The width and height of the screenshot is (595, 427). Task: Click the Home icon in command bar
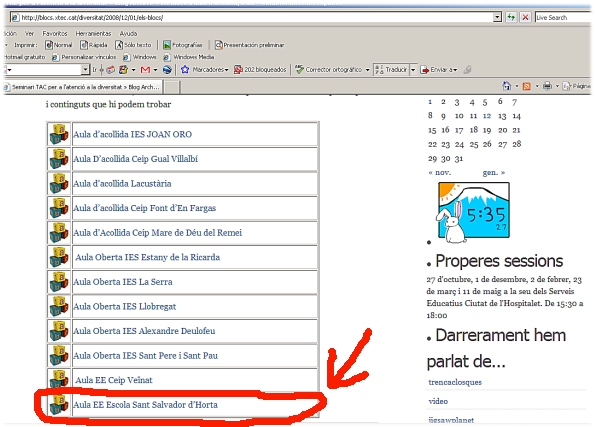pyautogui.click(x=507, y=86)
